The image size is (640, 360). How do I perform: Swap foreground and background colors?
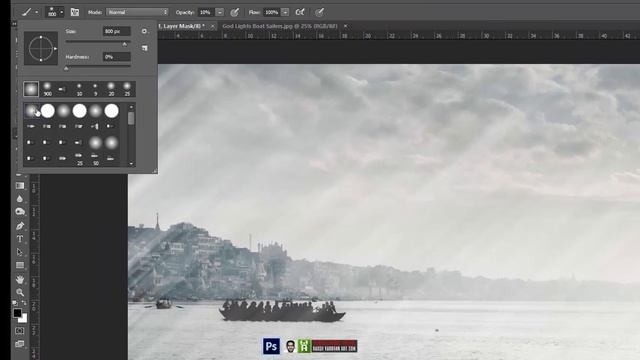[24, 303]
